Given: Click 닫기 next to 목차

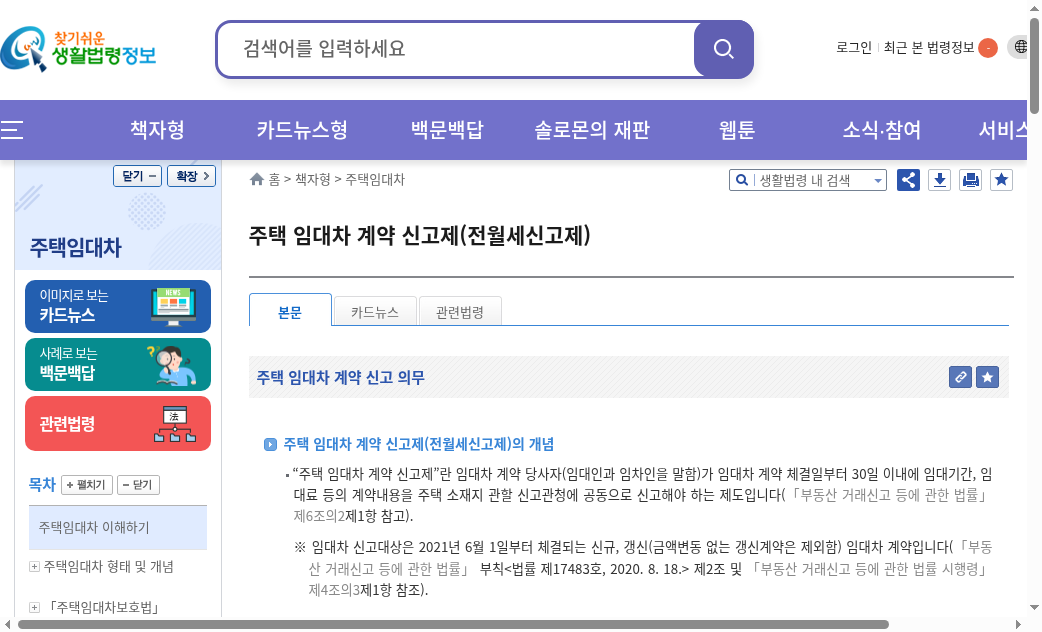Looking at the screenshot, I should 138,485.
